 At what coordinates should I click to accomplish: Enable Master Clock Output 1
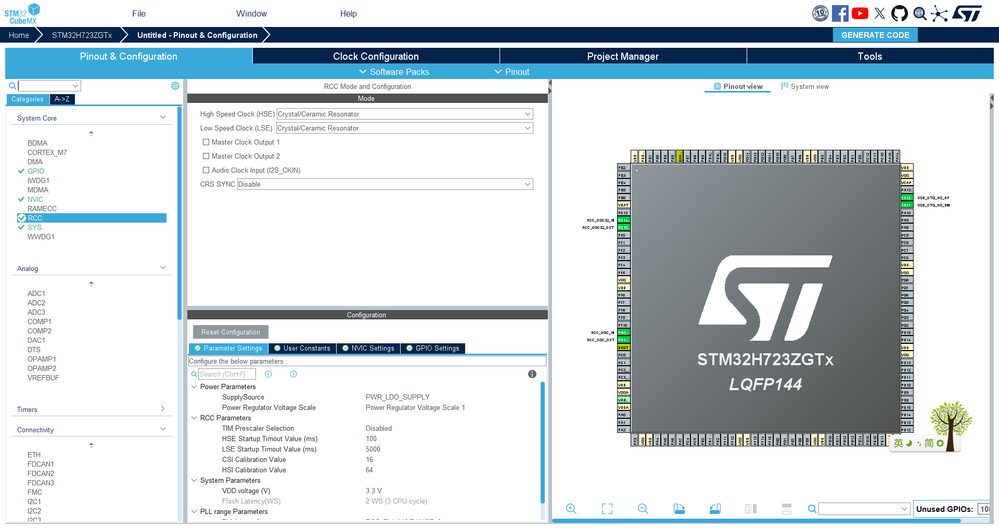click(206, 142)
